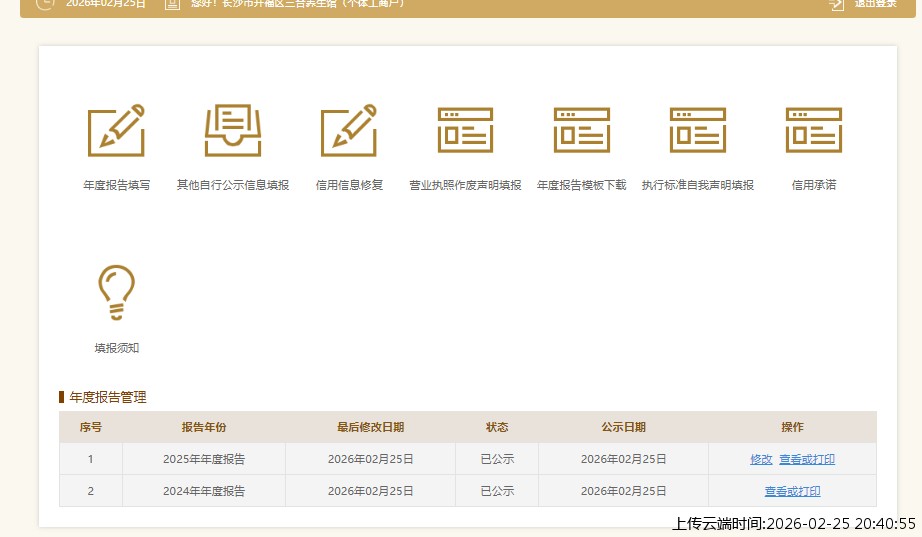Select the 2024年年度报告 cell

(204, 491)
